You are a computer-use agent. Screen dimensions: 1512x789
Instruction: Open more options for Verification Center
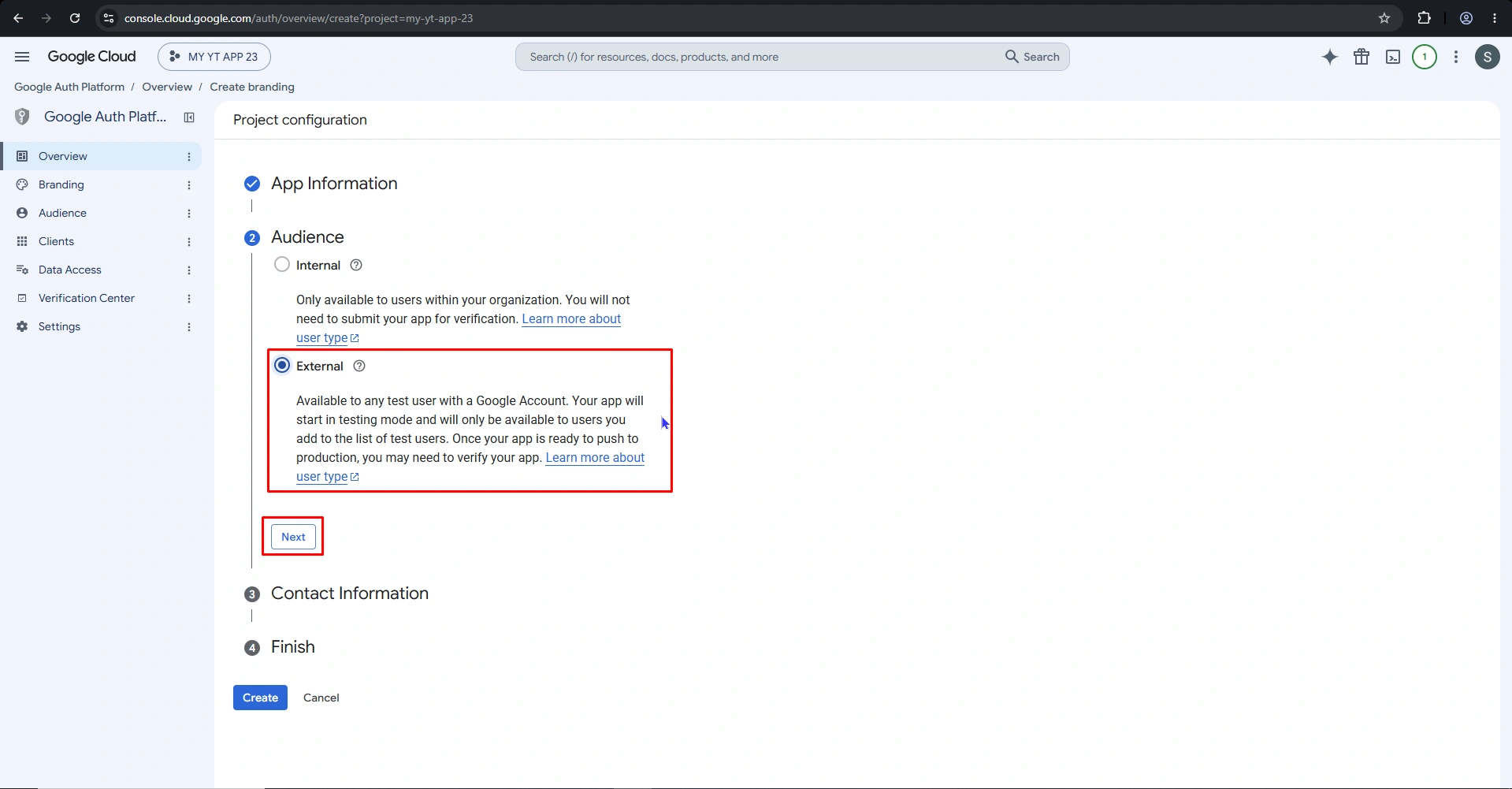click(x=189, y=299)
